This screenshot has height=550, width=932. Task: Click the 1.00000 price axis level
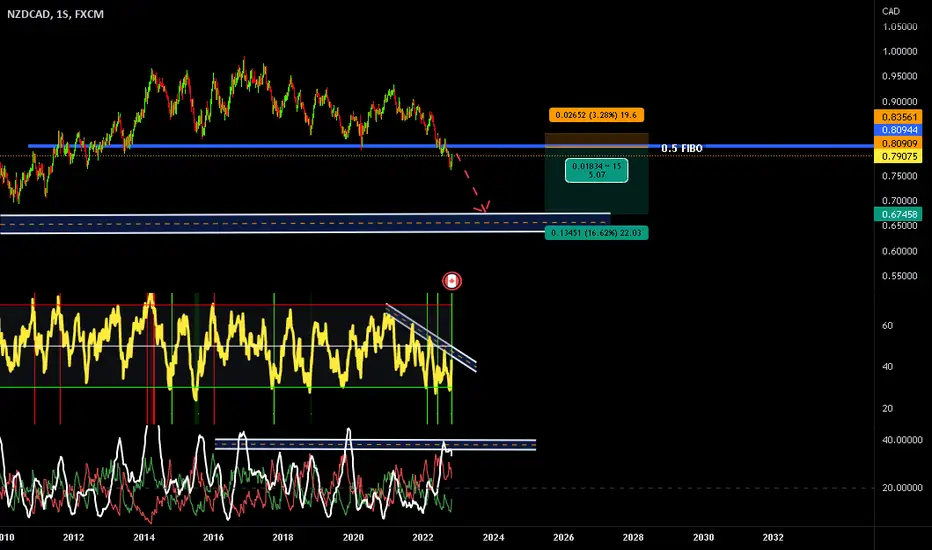pos(899,52)
